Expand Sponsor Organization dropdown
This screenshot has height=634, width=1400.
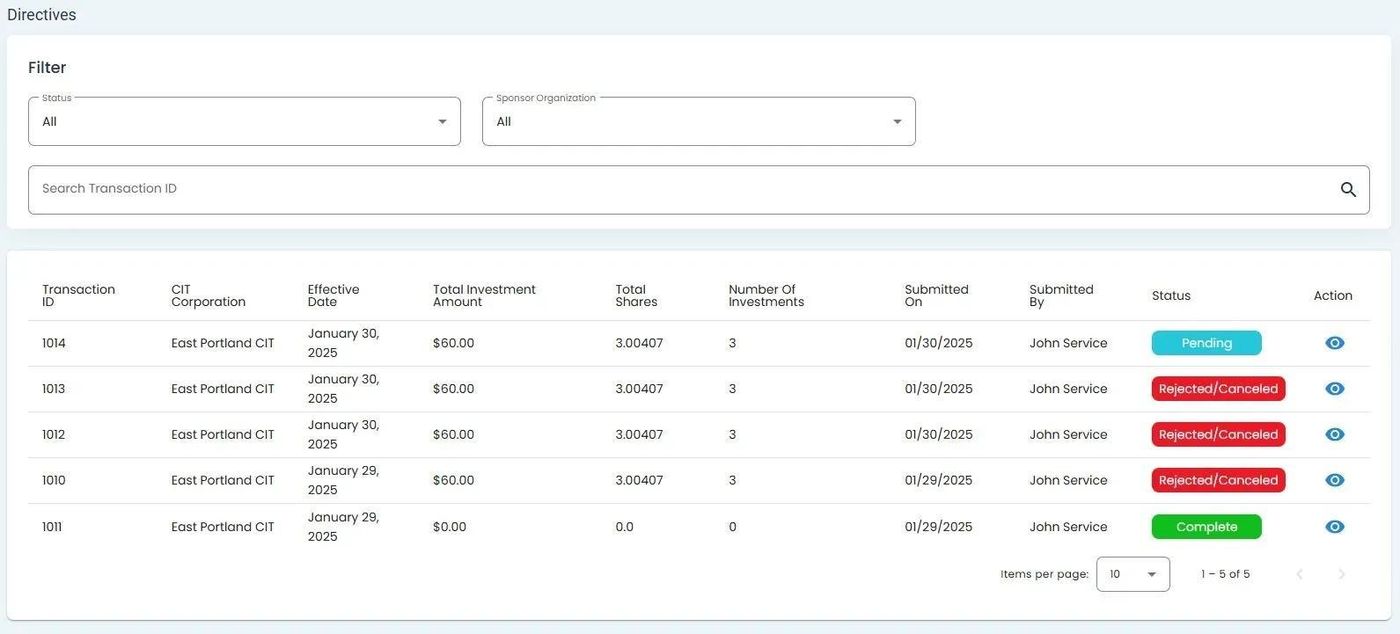coord(698,122)
